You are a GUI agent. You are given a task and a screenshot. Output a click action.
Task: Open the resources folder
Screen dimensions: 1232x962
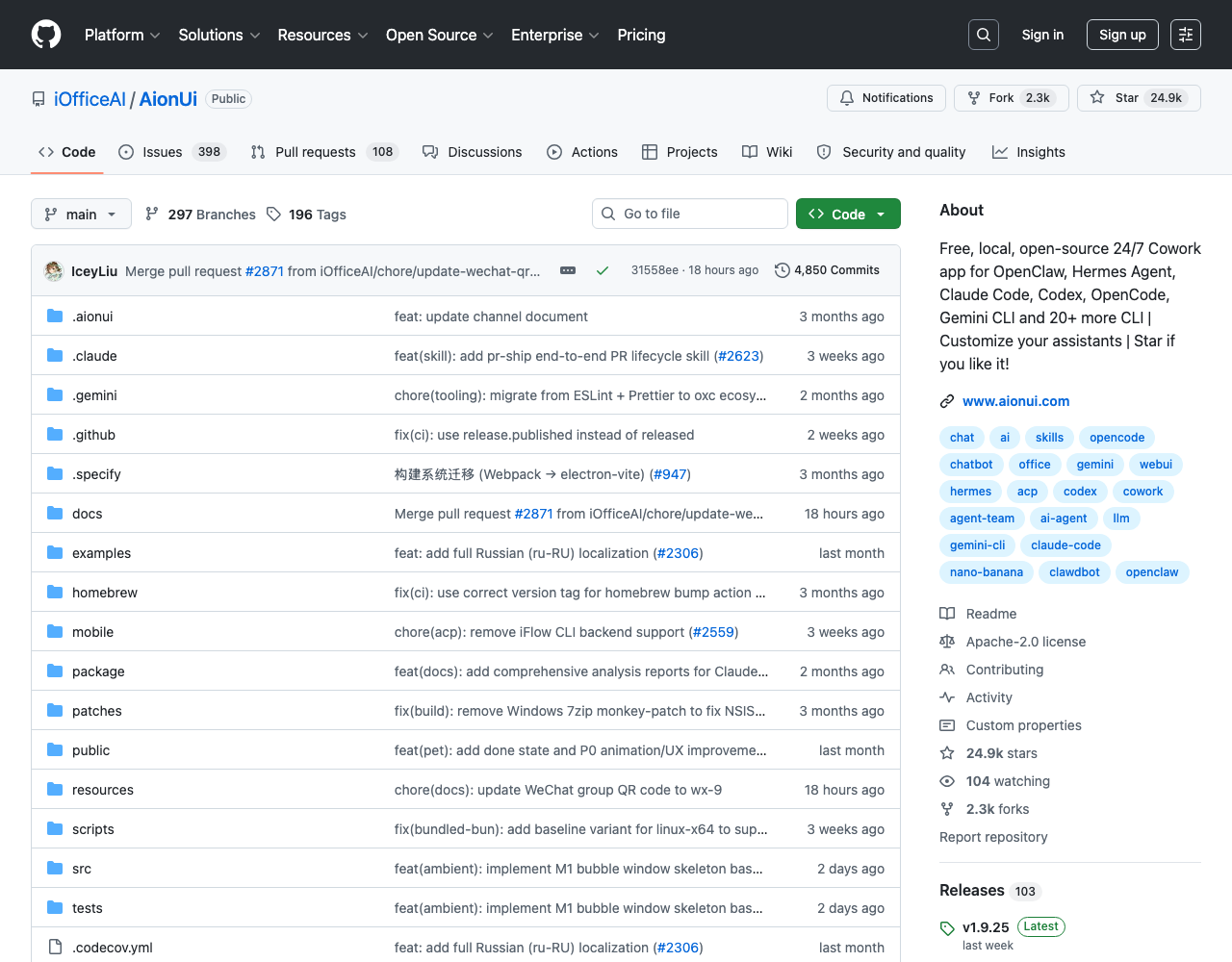pos(103,790)
